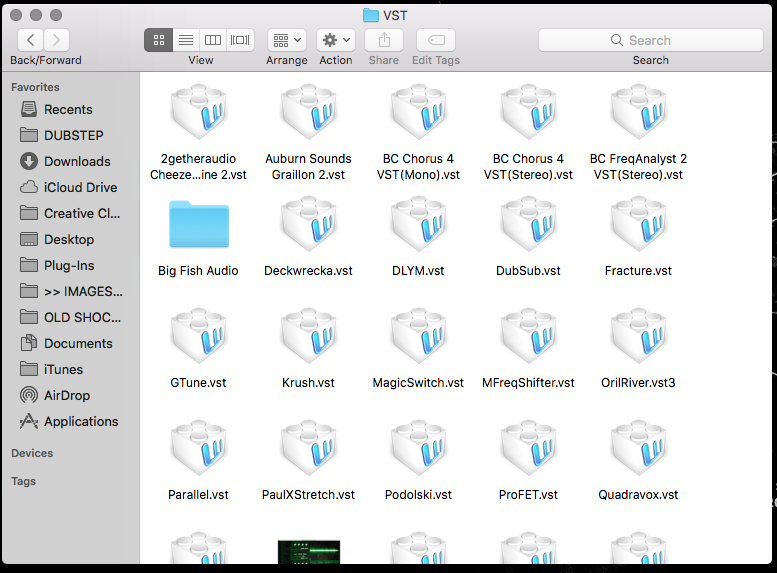Select the Quadravox.vst plugin icon

coord(638,448)
